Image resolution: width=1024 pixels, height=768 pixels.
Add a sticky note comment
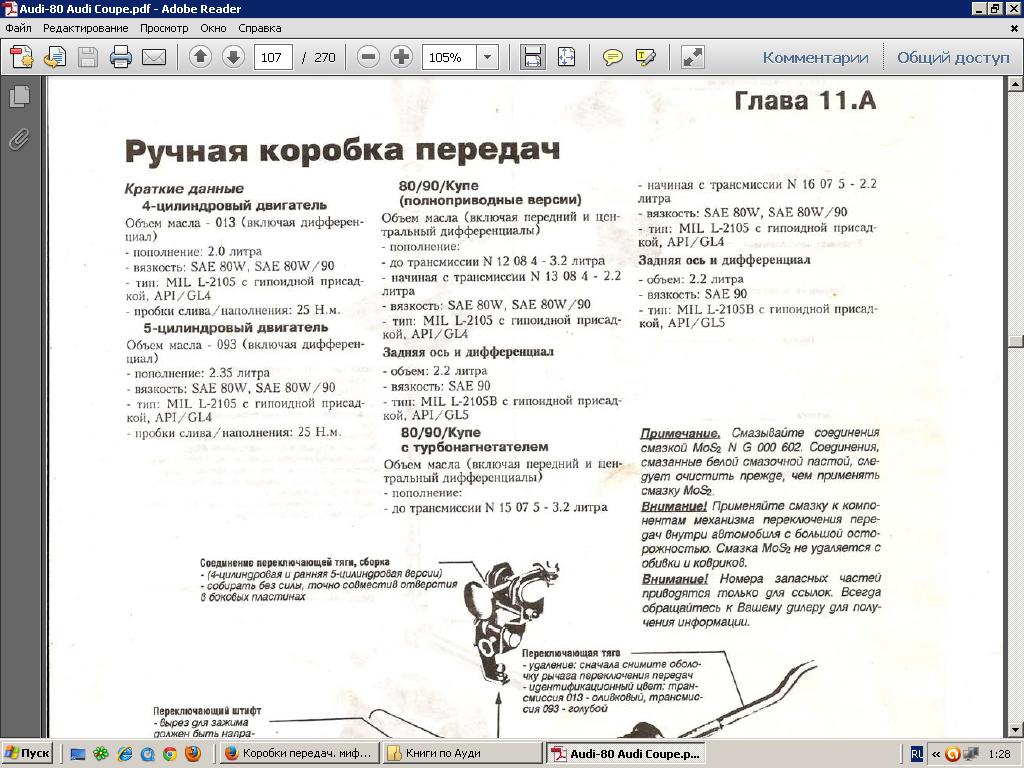click(612, 57)
